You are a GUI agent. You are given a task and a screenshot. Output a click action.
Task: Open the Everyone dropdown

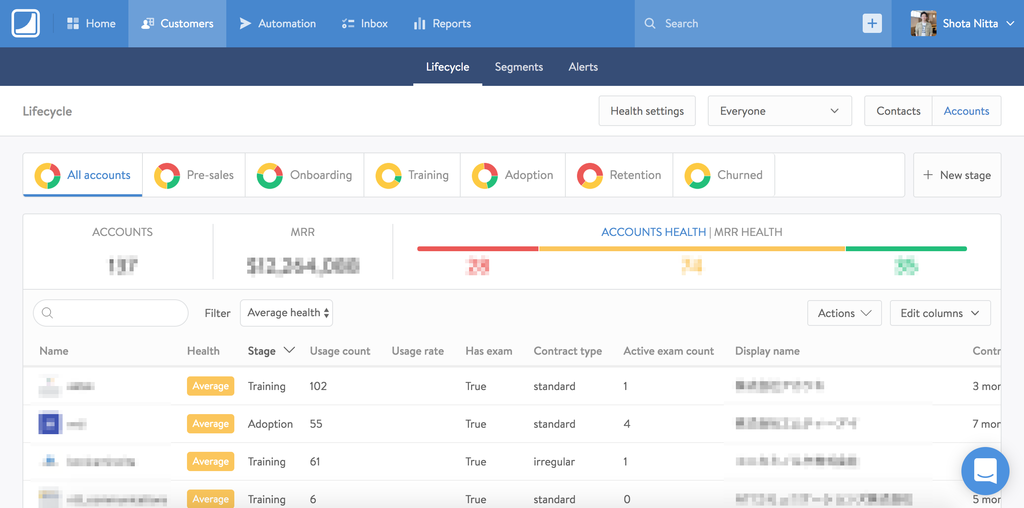(x=780, y=111)
